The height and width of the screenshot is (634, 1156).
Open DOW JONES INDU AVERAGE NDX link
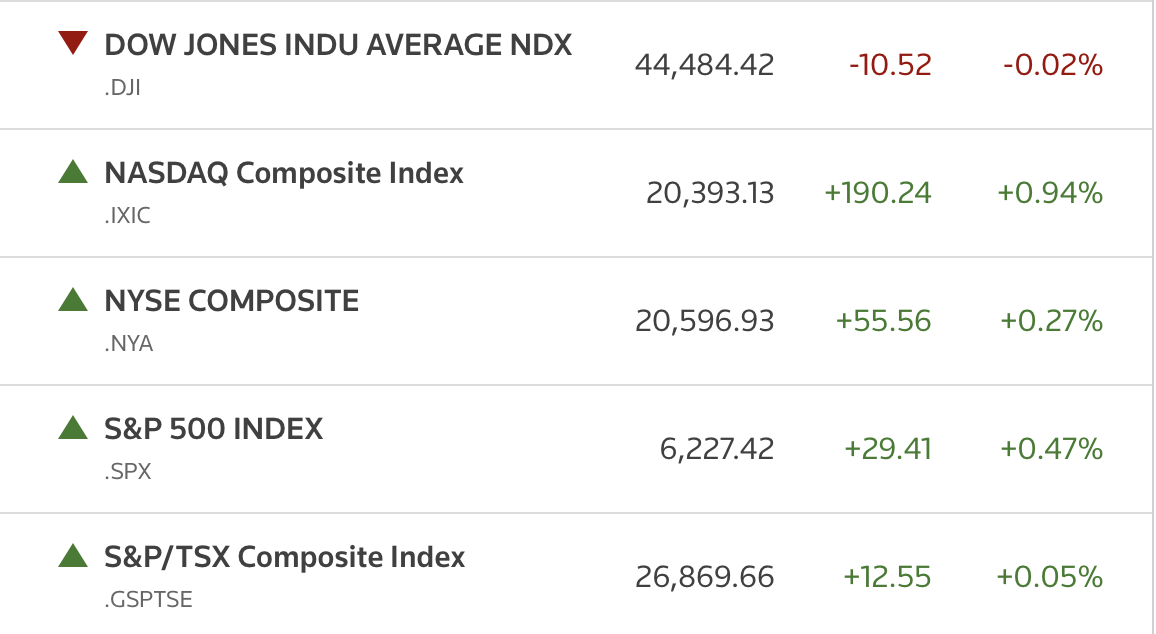(x=338, y=45)
